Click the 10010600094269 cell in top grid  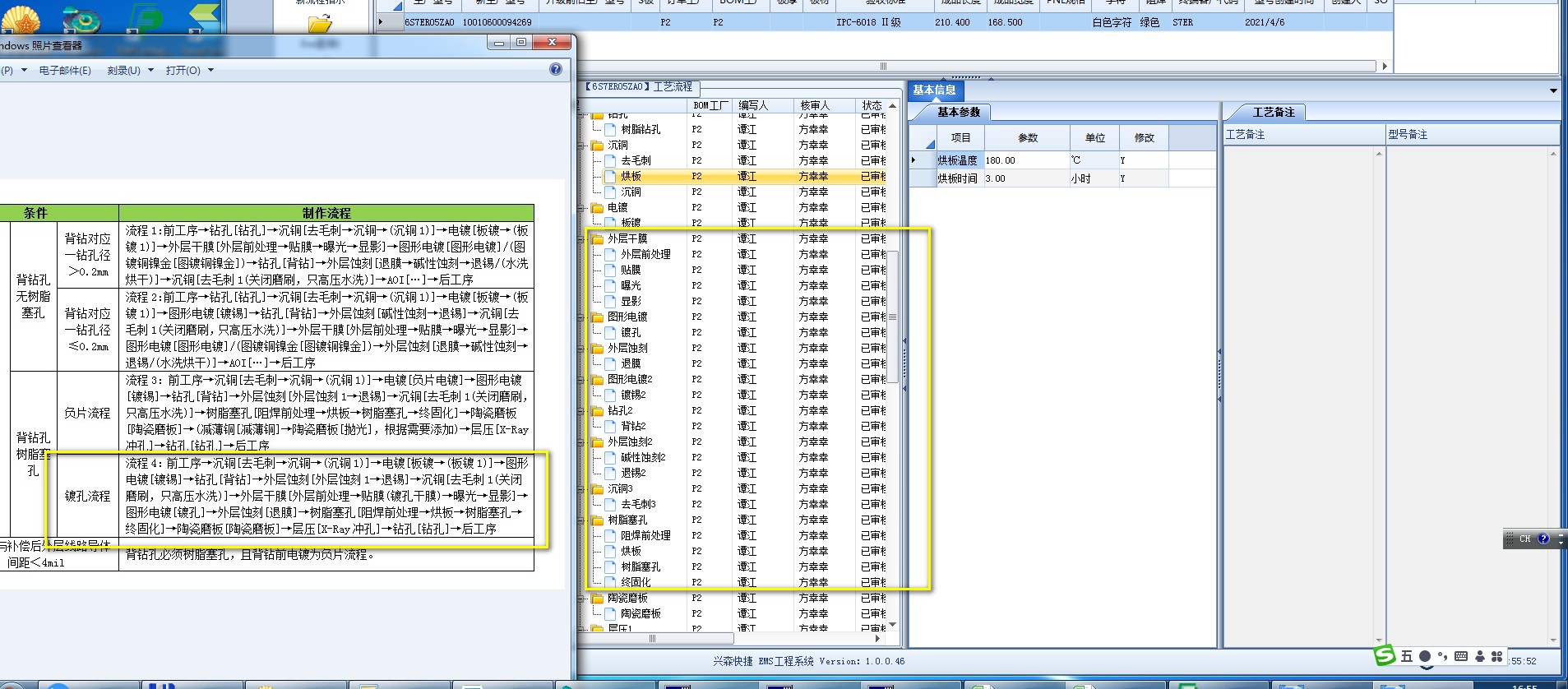point(497,22)
